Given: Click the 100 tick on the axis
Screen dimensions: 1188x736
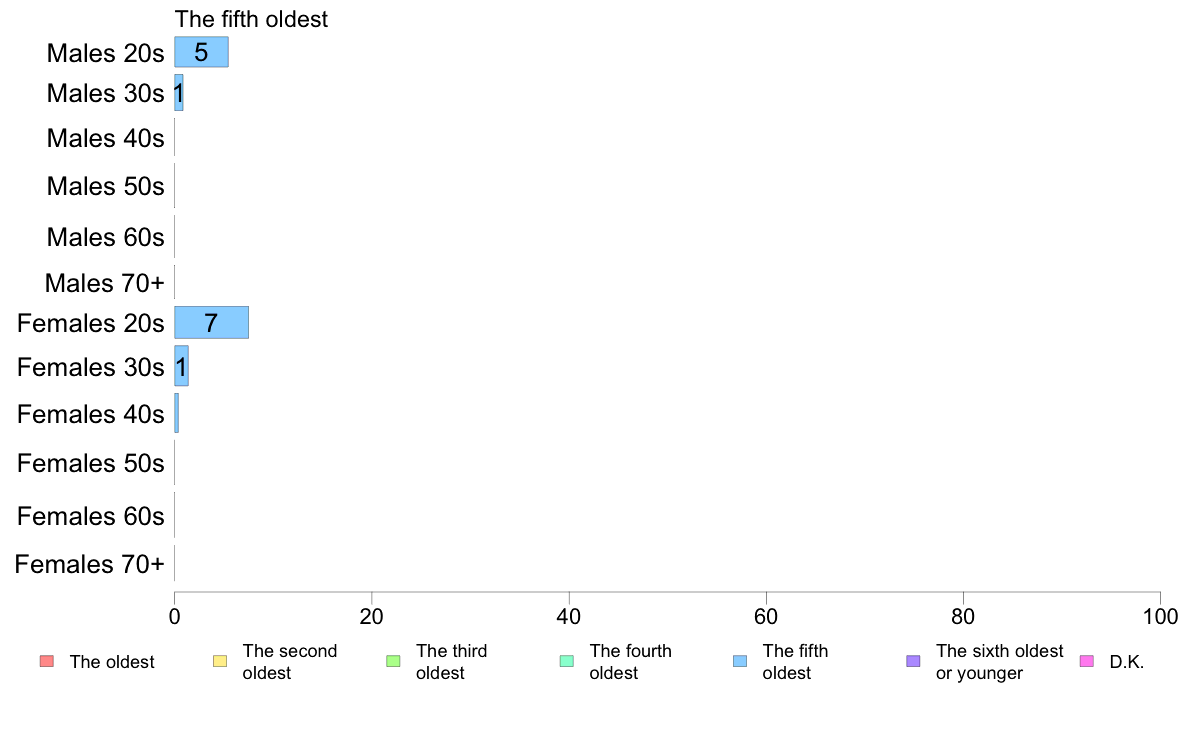Looking at the screenshot, I should 1160,616.
